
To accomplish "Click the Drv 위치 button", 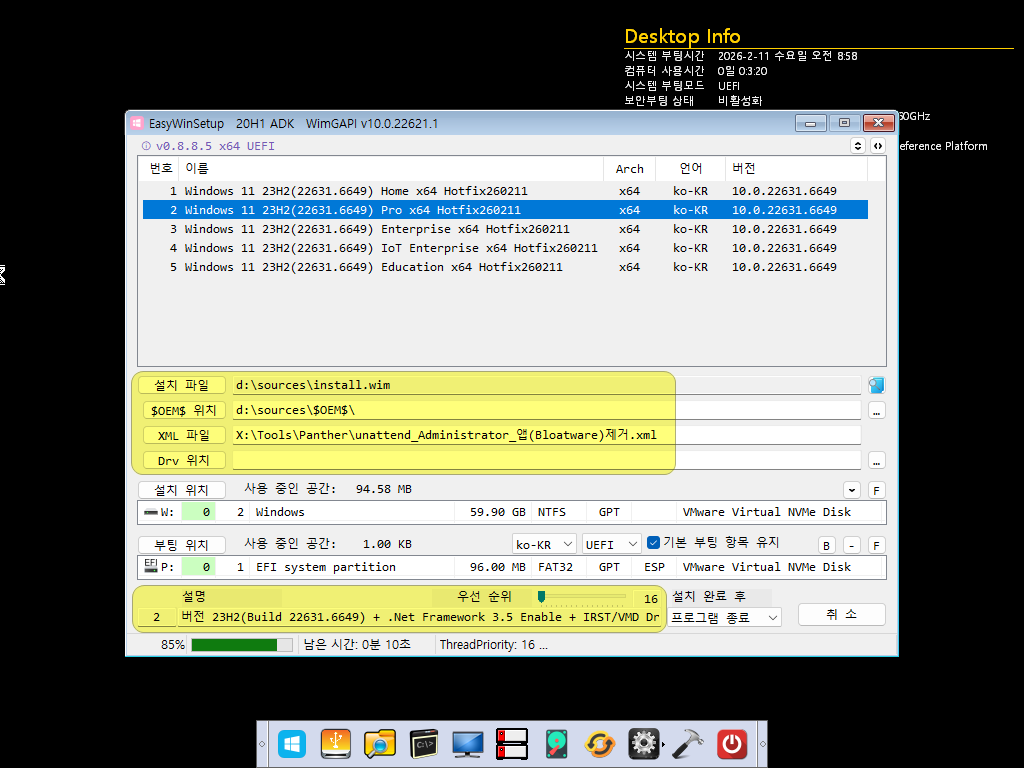I will click(184, 460).
